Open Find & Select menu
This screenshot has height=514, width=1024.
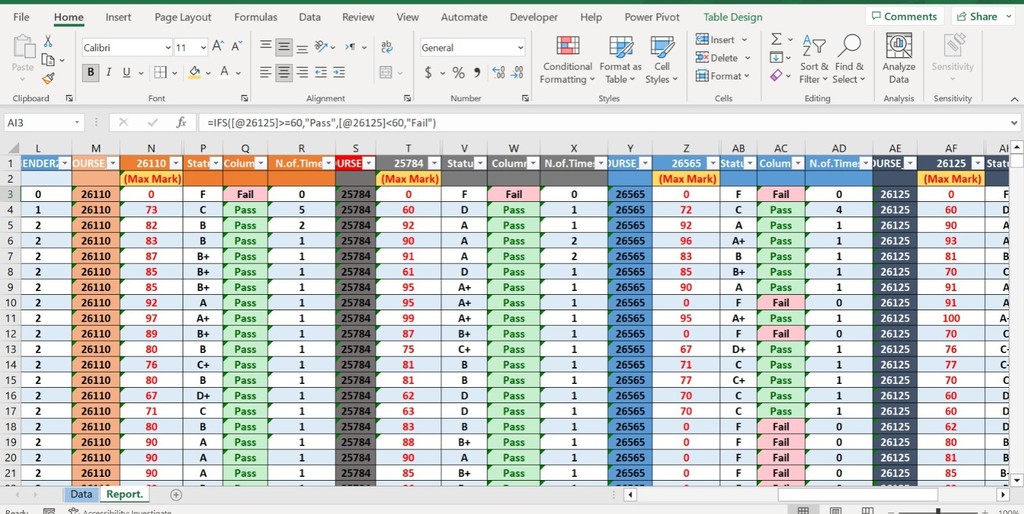849,60
